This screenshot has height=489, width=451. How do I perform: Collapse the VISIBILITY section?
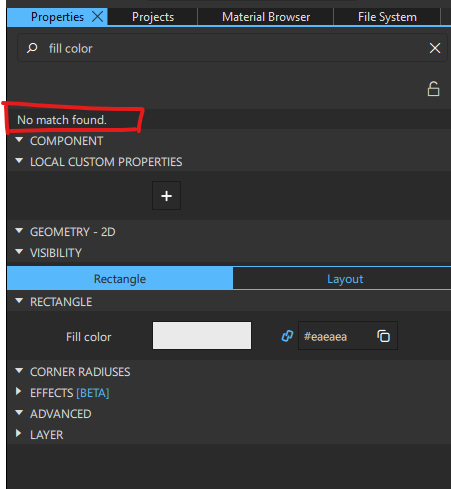(x=19, y=252)
